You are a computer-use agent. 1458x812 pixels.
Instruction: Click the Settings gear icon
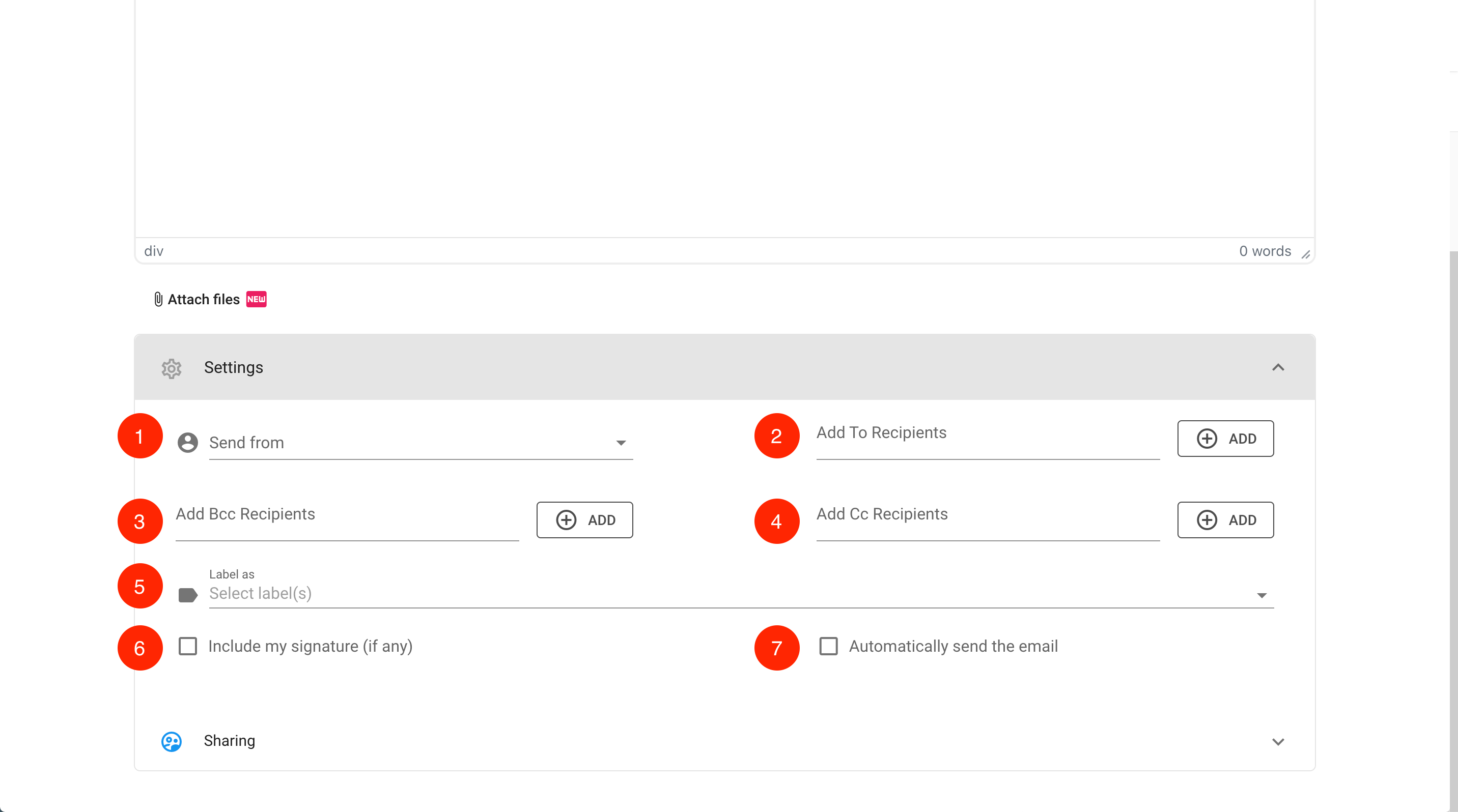tap(171, 369)
